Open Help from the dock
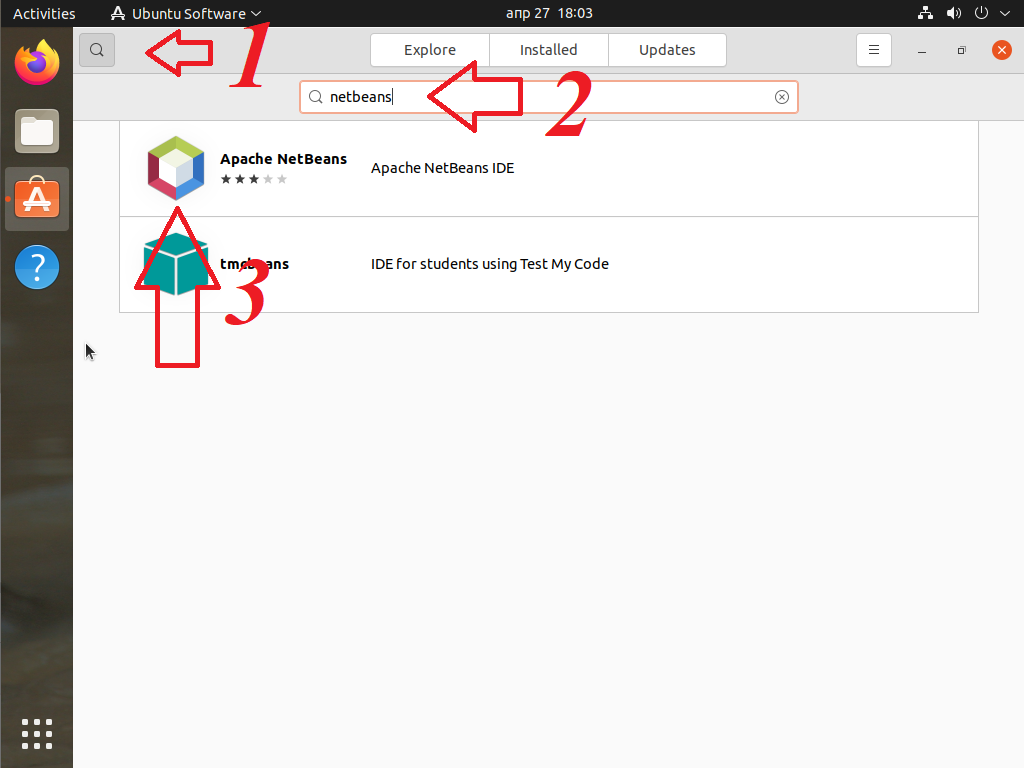The height and width of the screenshot is (768, 1024). click(x=37, y=268)
